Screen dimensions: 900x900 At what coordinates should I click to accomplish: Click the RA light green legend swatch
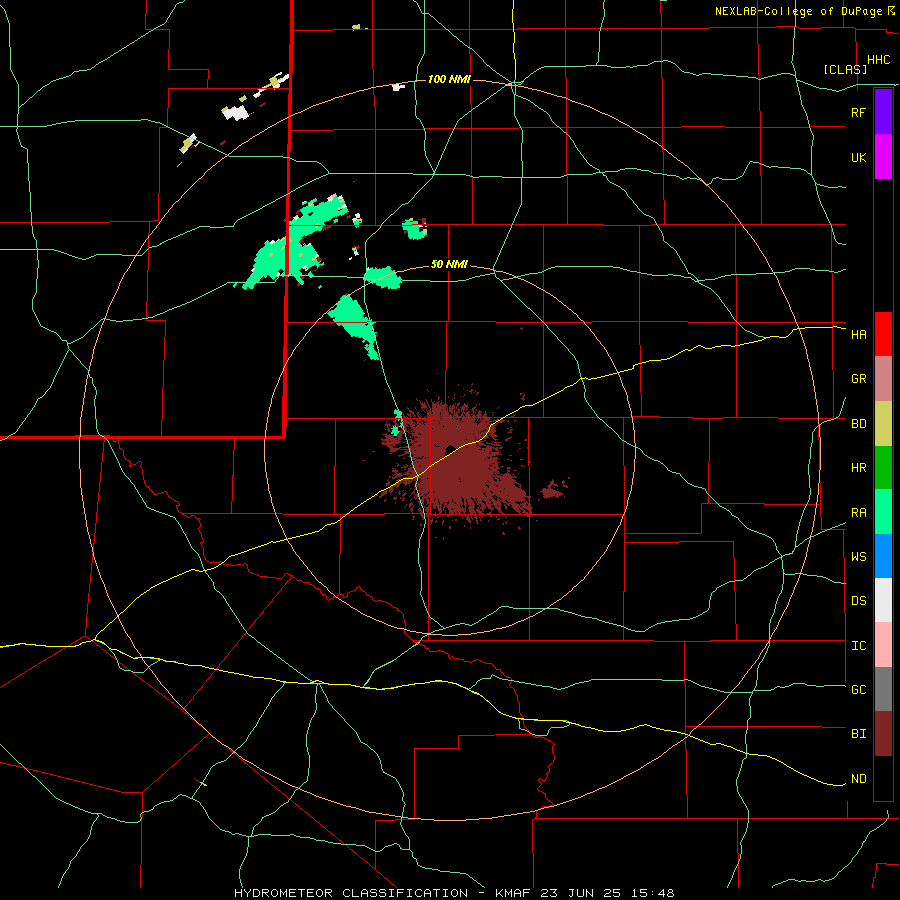coord(883,512)
